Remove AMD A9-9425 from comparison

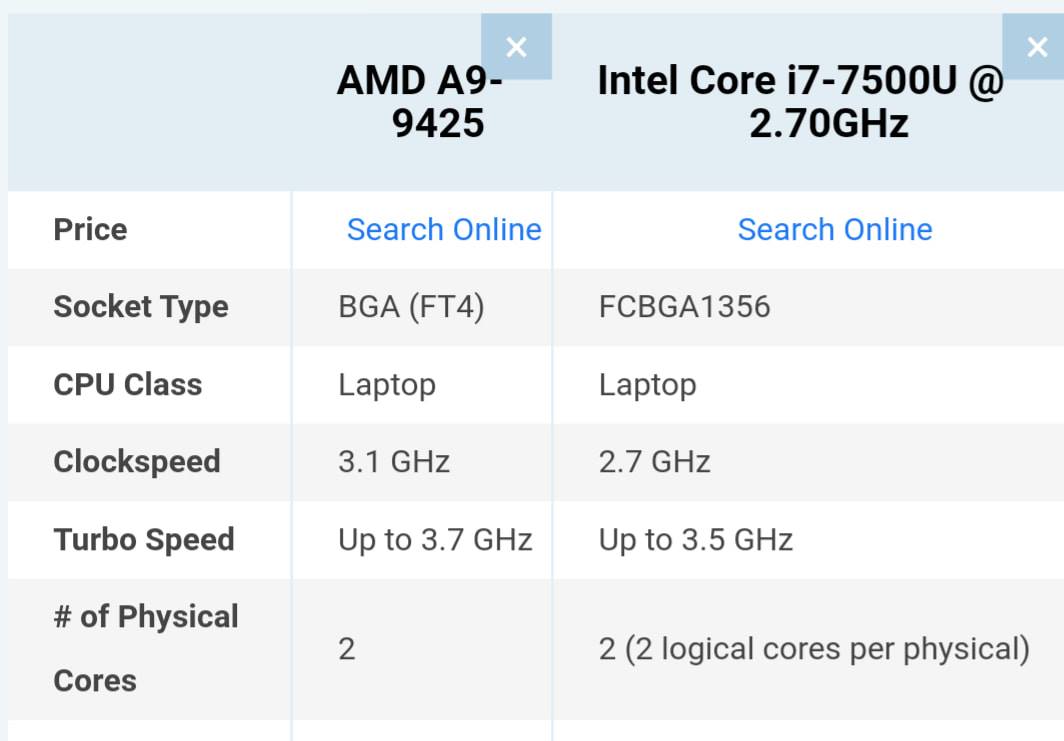point(516,47)
